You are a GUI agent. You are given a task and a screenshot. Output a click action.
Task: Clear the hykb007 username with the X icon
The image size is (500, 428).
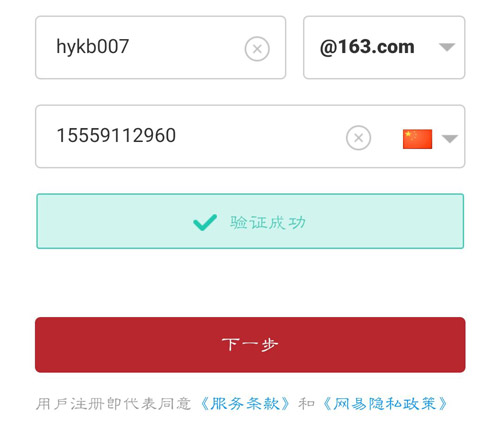[x=257, y=49]
